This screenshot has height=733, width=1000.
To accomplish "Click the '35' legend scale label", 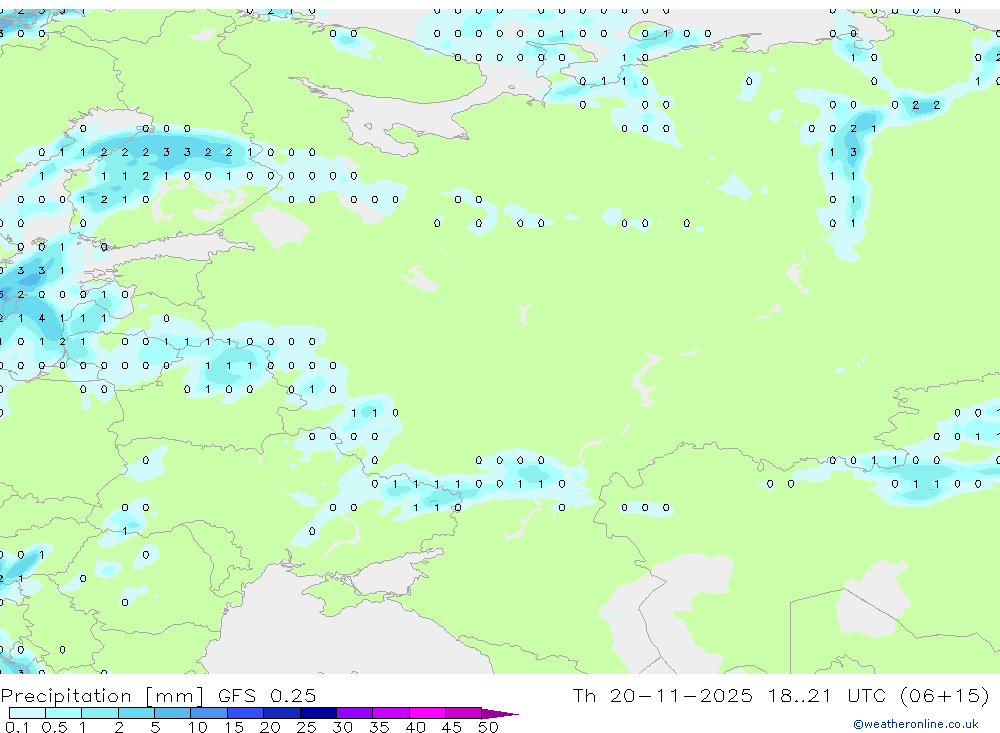I will tap(379, 727).
